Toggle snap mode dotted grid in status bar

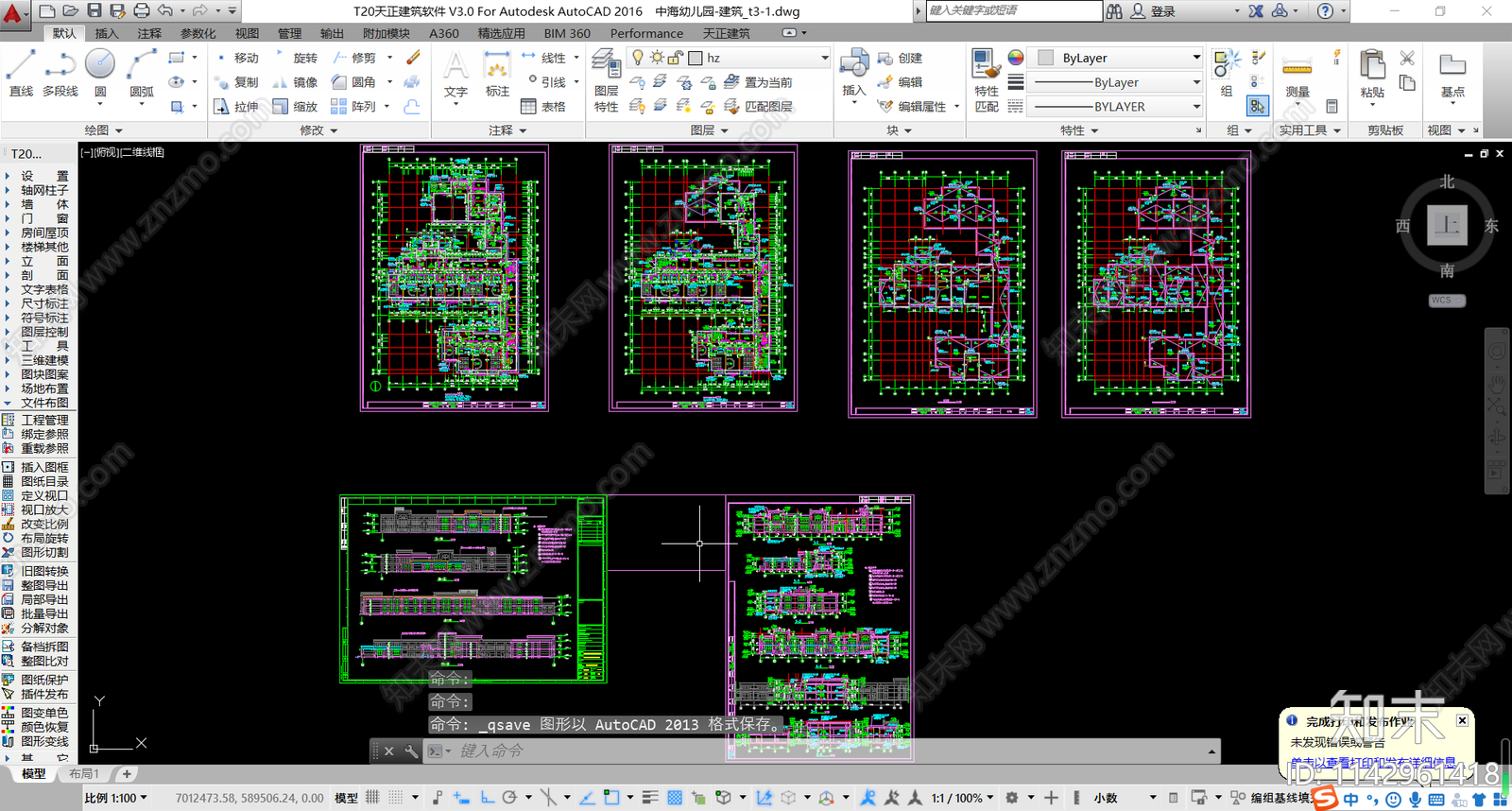396,798
